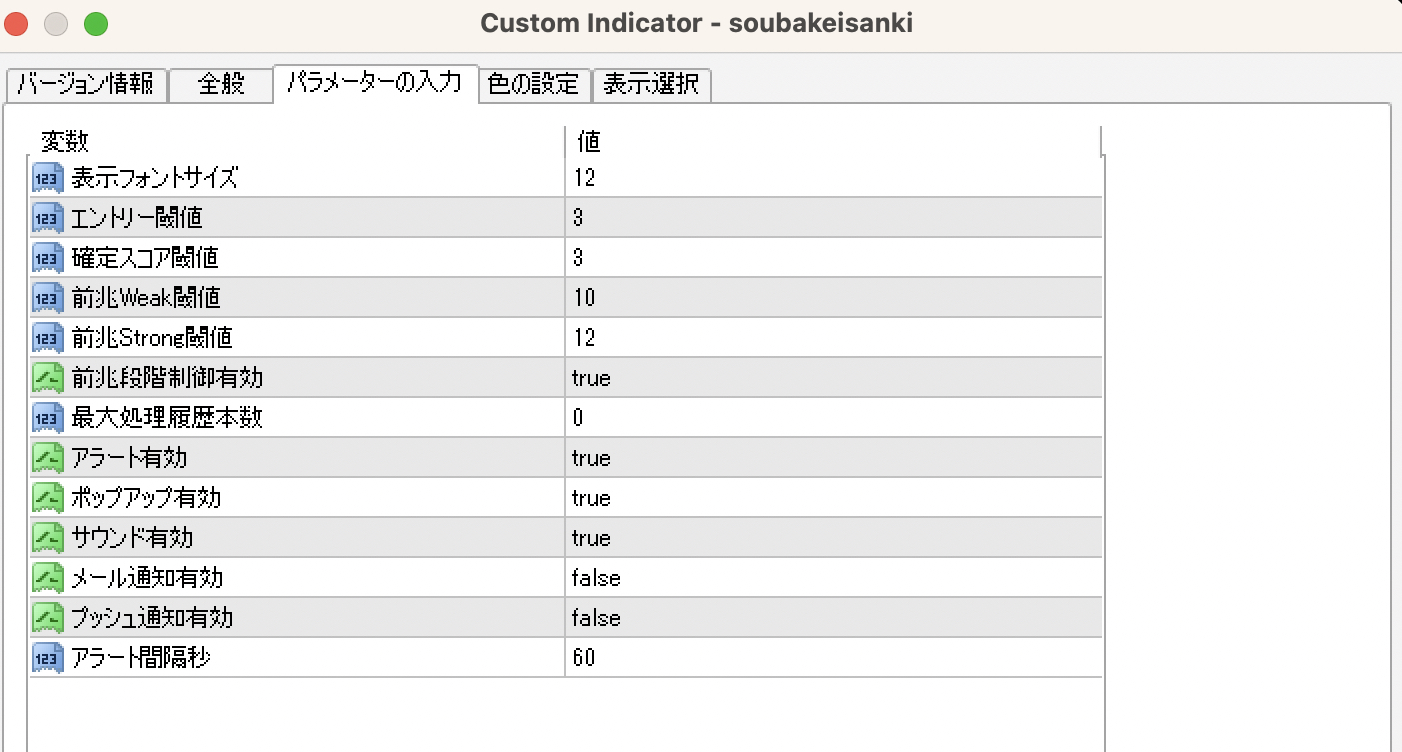Click the integer icon next to エントリー閾値
Screen dimensions: 1402x752
[48, 218]
